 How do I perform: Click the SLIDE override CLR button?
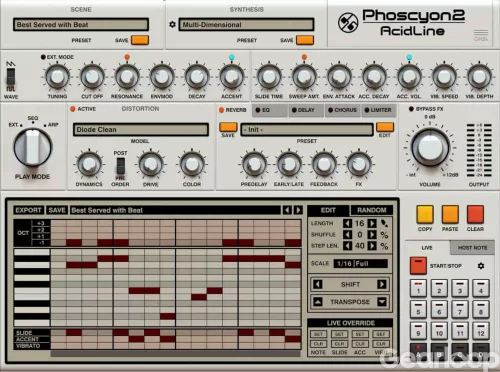click(x=339, y=344)
